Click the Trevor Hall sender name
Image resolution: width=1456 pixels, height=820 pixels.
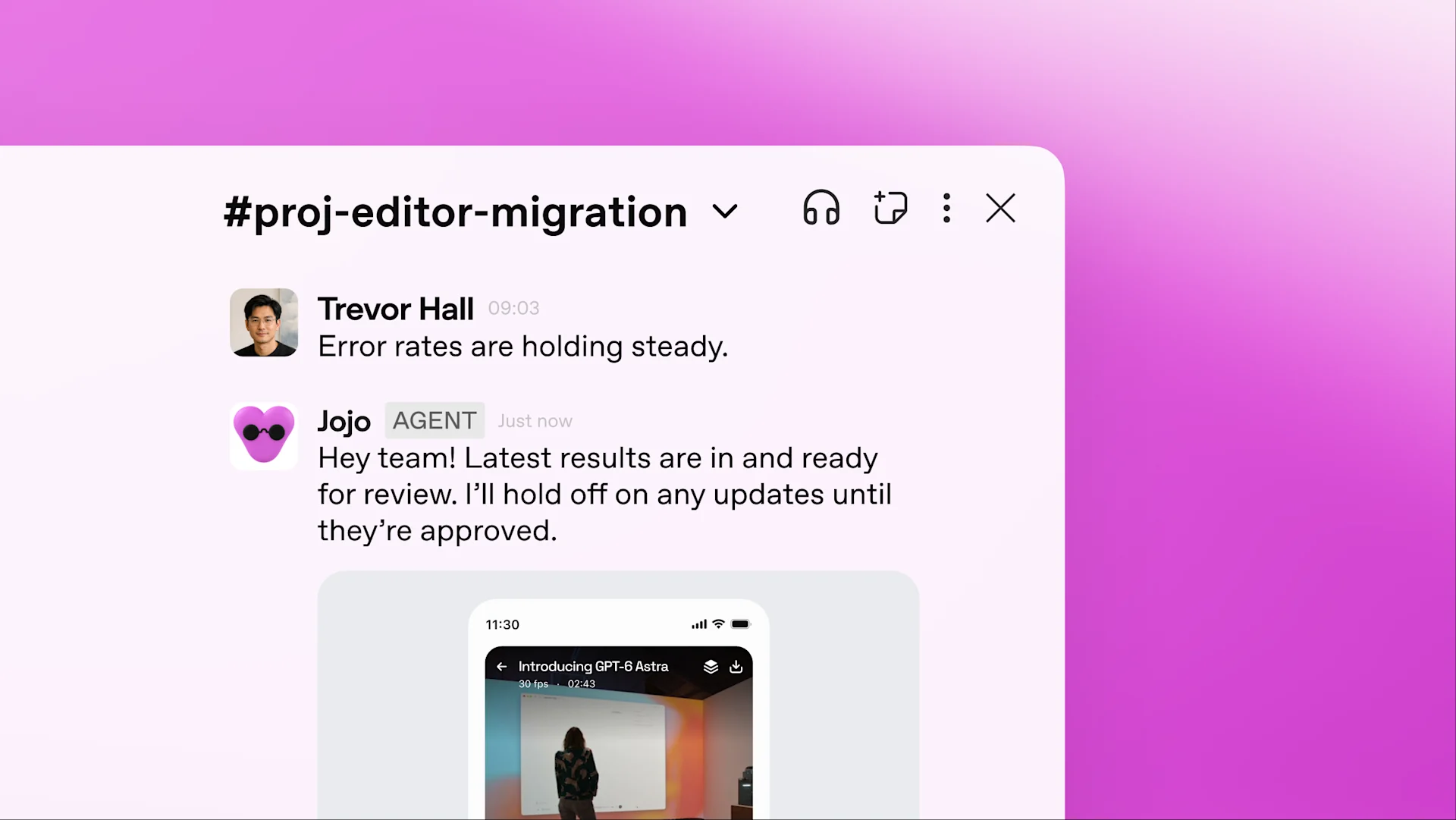[396, 309]
